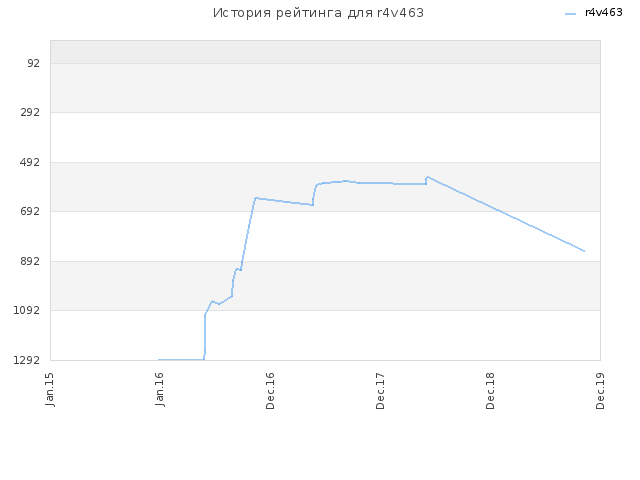640x480 pixels.
Task: Click the 1092 y-axis label
Action: [27, 310]
